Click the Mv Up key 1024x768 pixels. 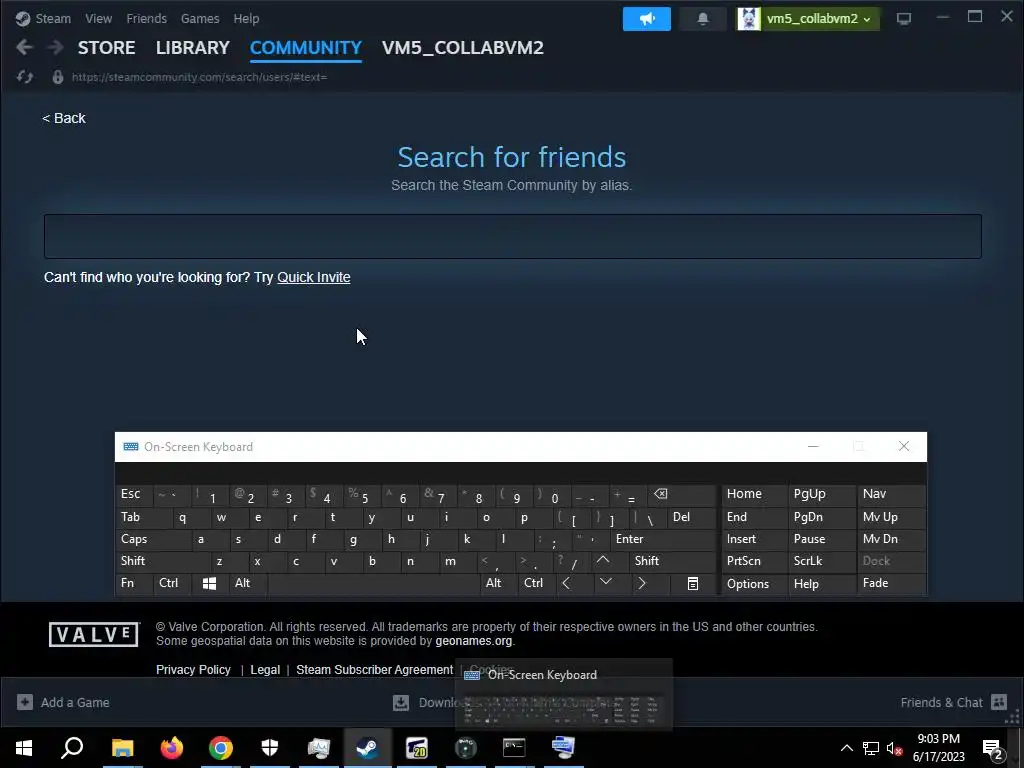coord(891,517)
